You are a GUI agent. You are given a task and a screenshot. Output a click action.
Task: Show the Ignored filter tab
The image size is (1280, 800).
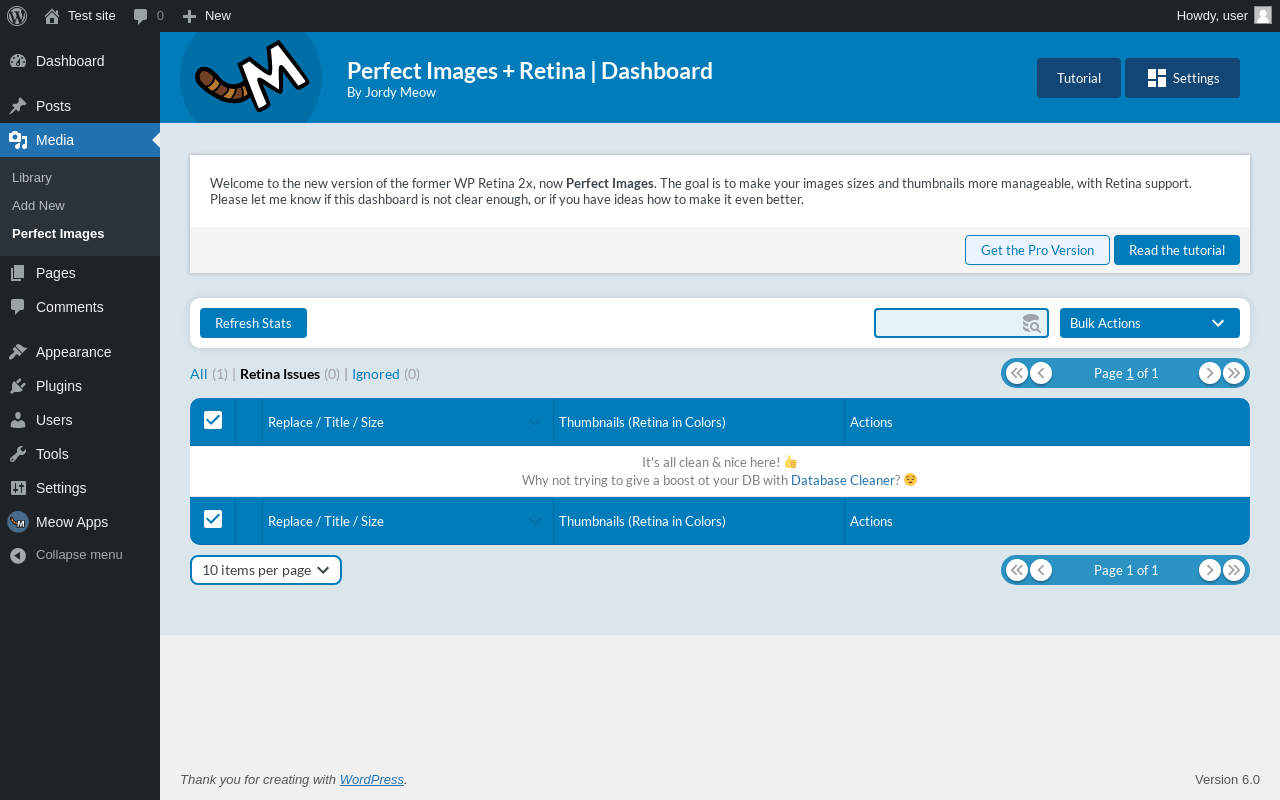[x=376, y=374]
